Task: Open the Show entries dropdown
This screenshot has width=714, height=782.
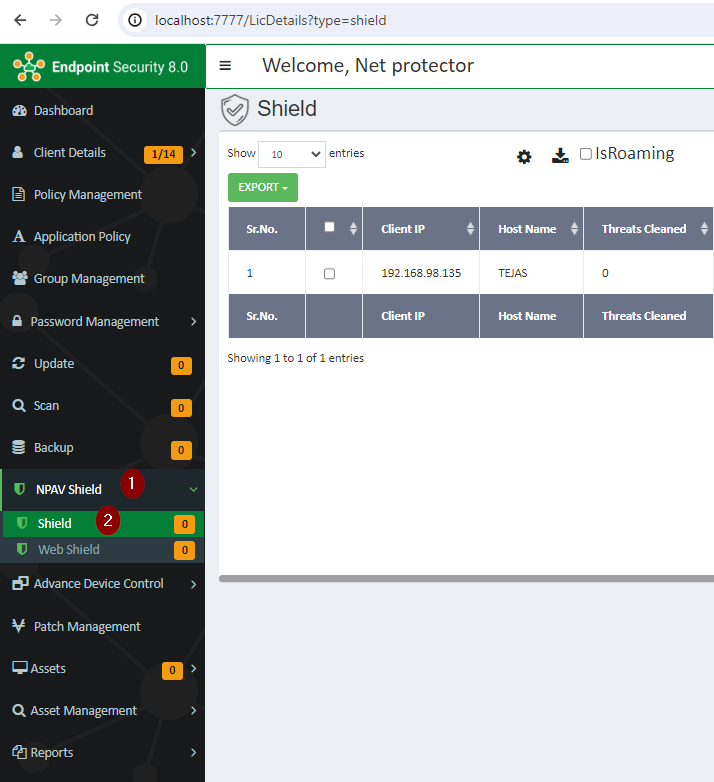Action: point(292,154)
